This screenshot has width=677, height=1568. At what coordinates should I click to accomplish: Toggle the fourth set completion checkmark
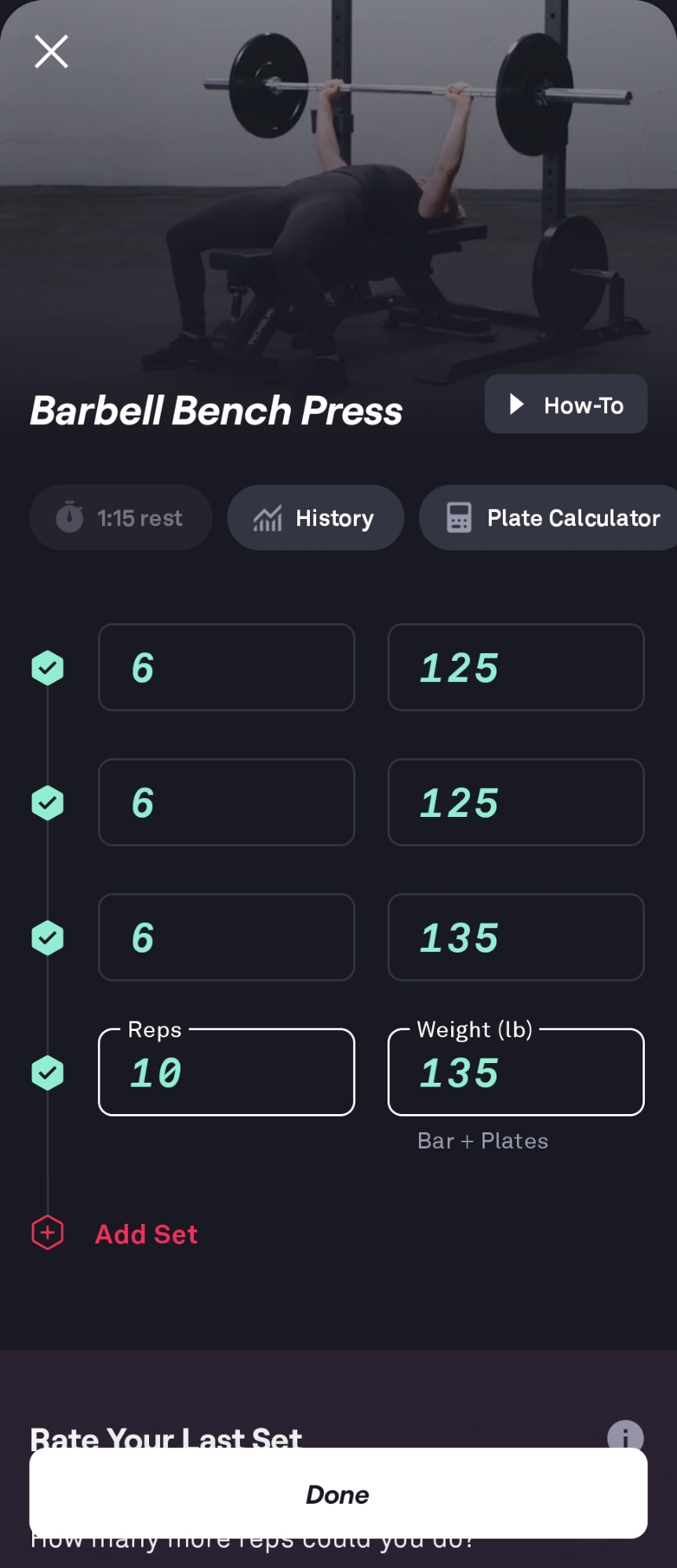point(48,1073)
